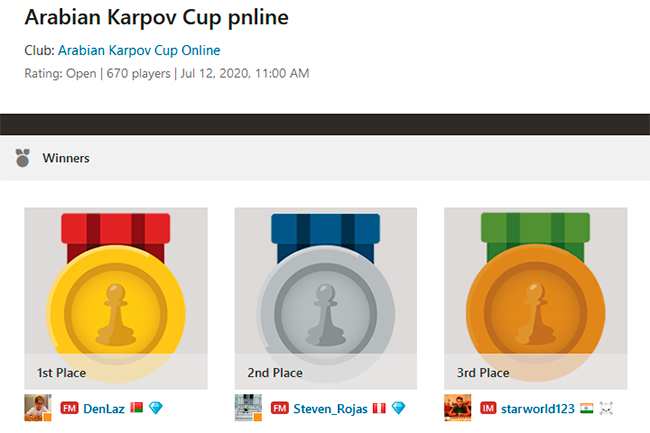Open DenLaz's profile link
This screenshot has width=650, height=433.
click(104, 408)
